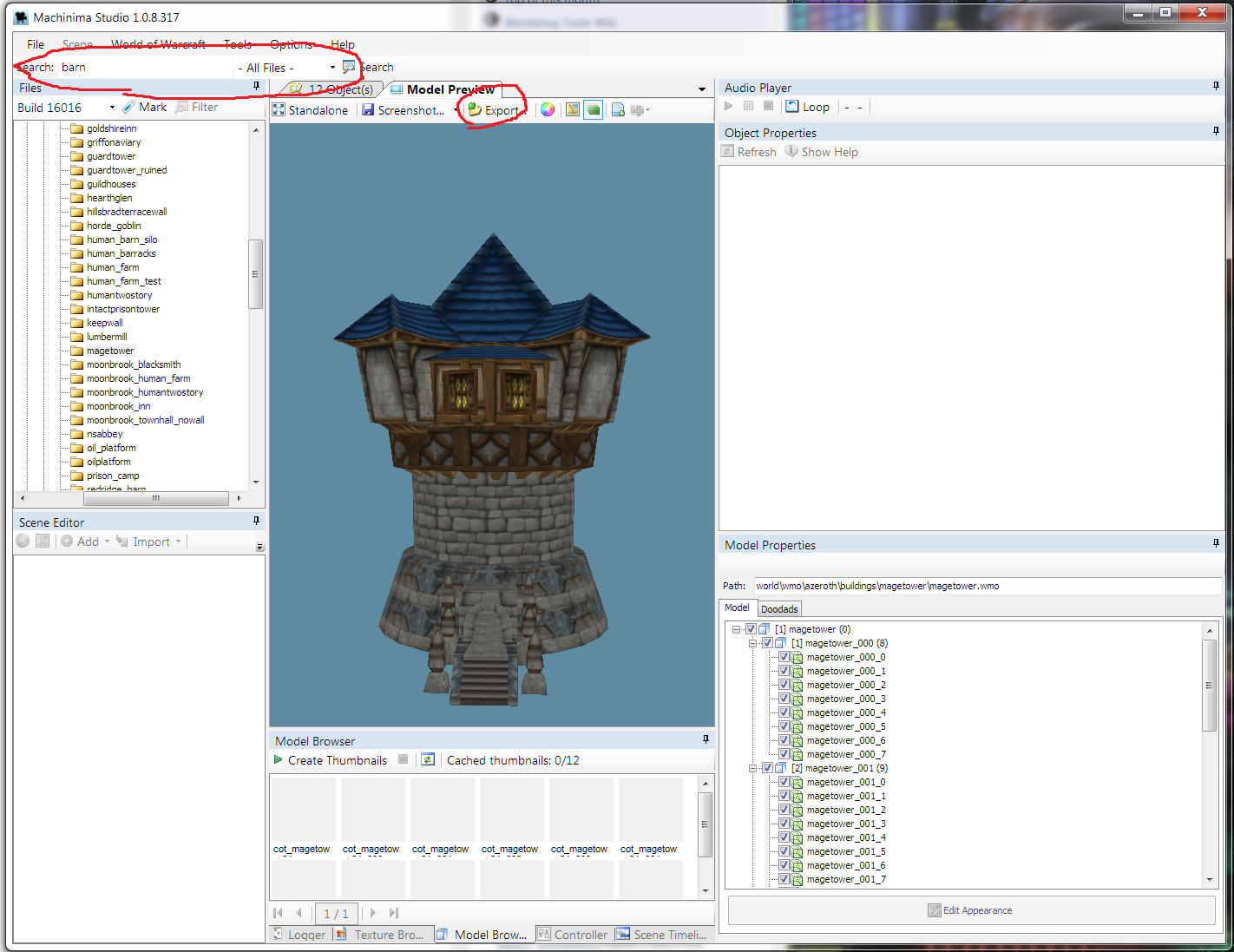1234x952 pixels.
Task: Go to previous page of Model Browser
Action: [299, 913]
